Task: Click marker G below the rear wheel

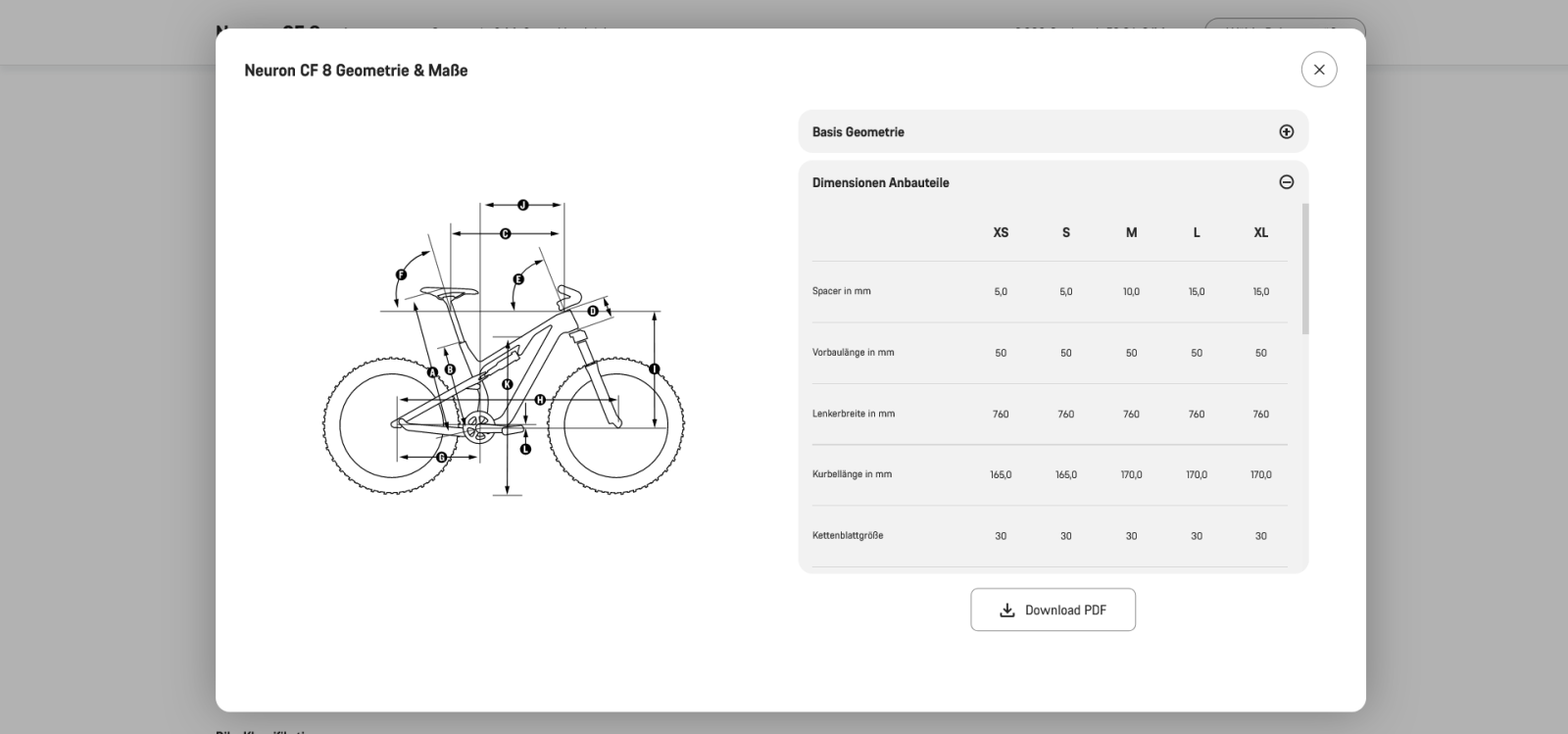Action: (441, 457)
